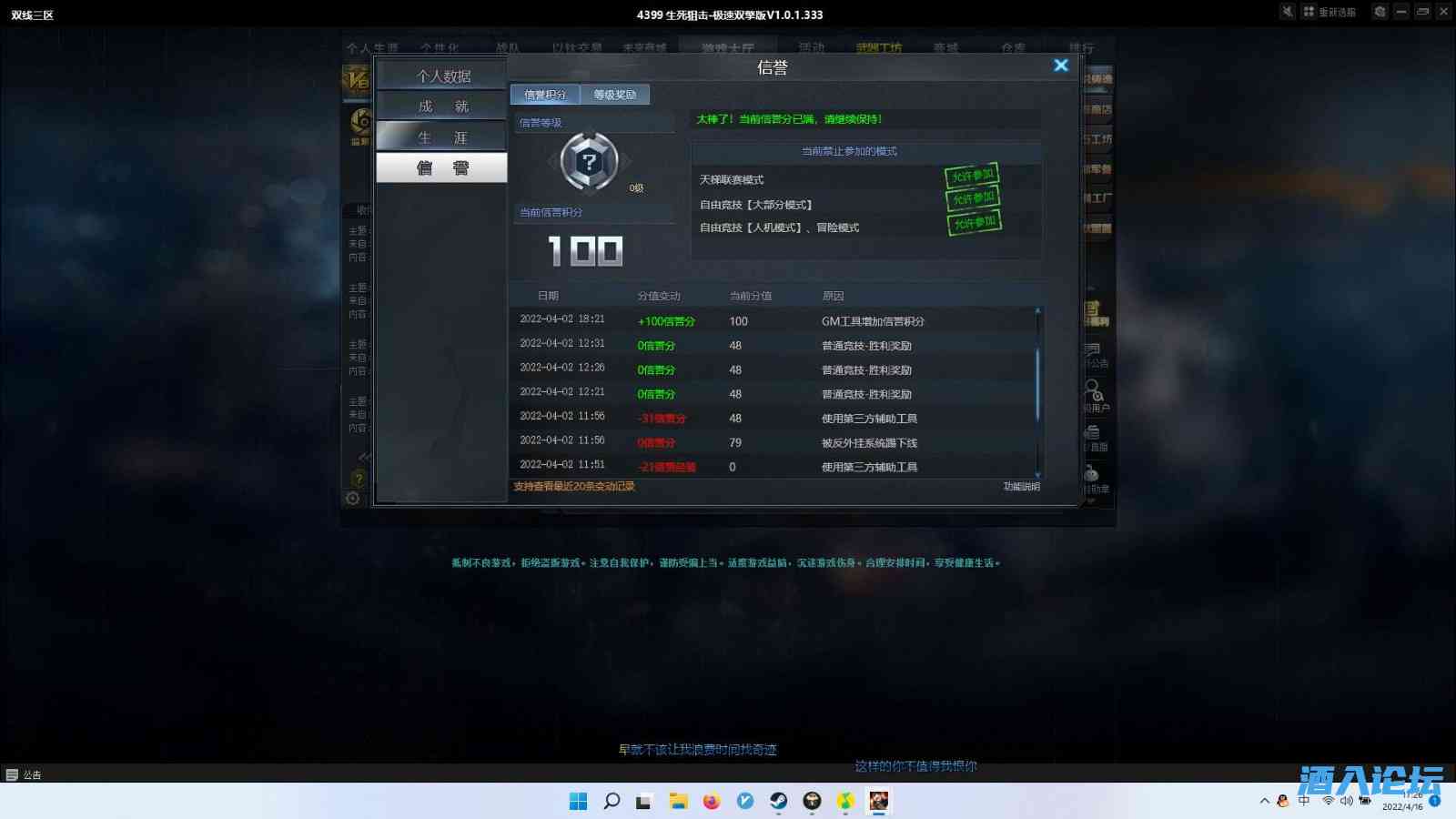Open the blue checkmark app on taskbar
This screenshot has height=819, width=1456.
(745, 801)
